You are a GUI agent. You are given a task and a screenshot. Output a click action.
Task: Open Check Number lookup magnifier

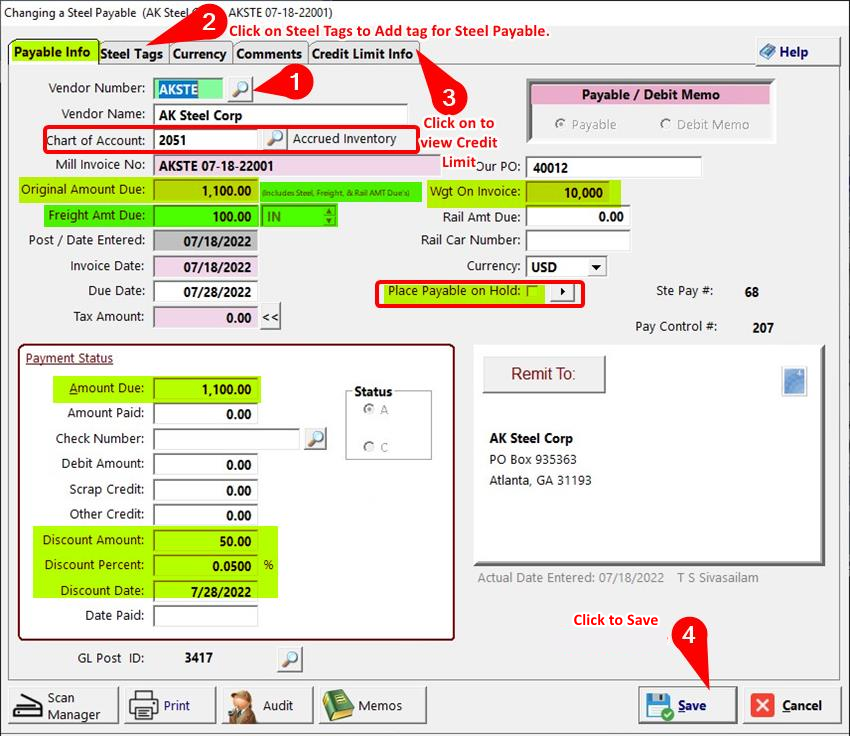click(x=315, y=438)
